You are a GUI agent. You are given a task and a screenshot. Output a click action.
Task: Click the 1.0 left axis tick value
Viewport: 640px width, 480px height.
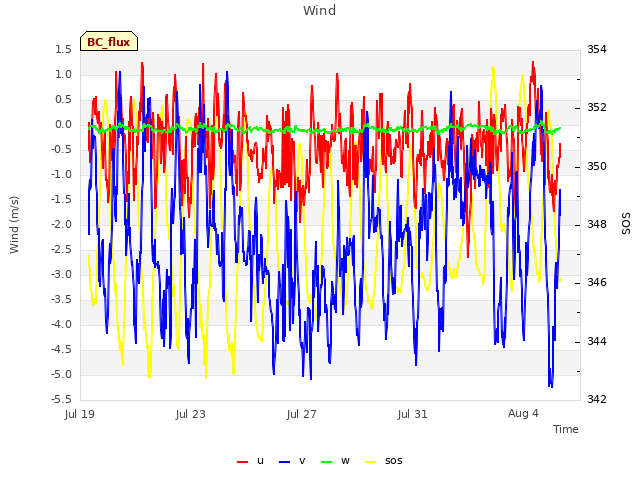click(x=64, y=74)
